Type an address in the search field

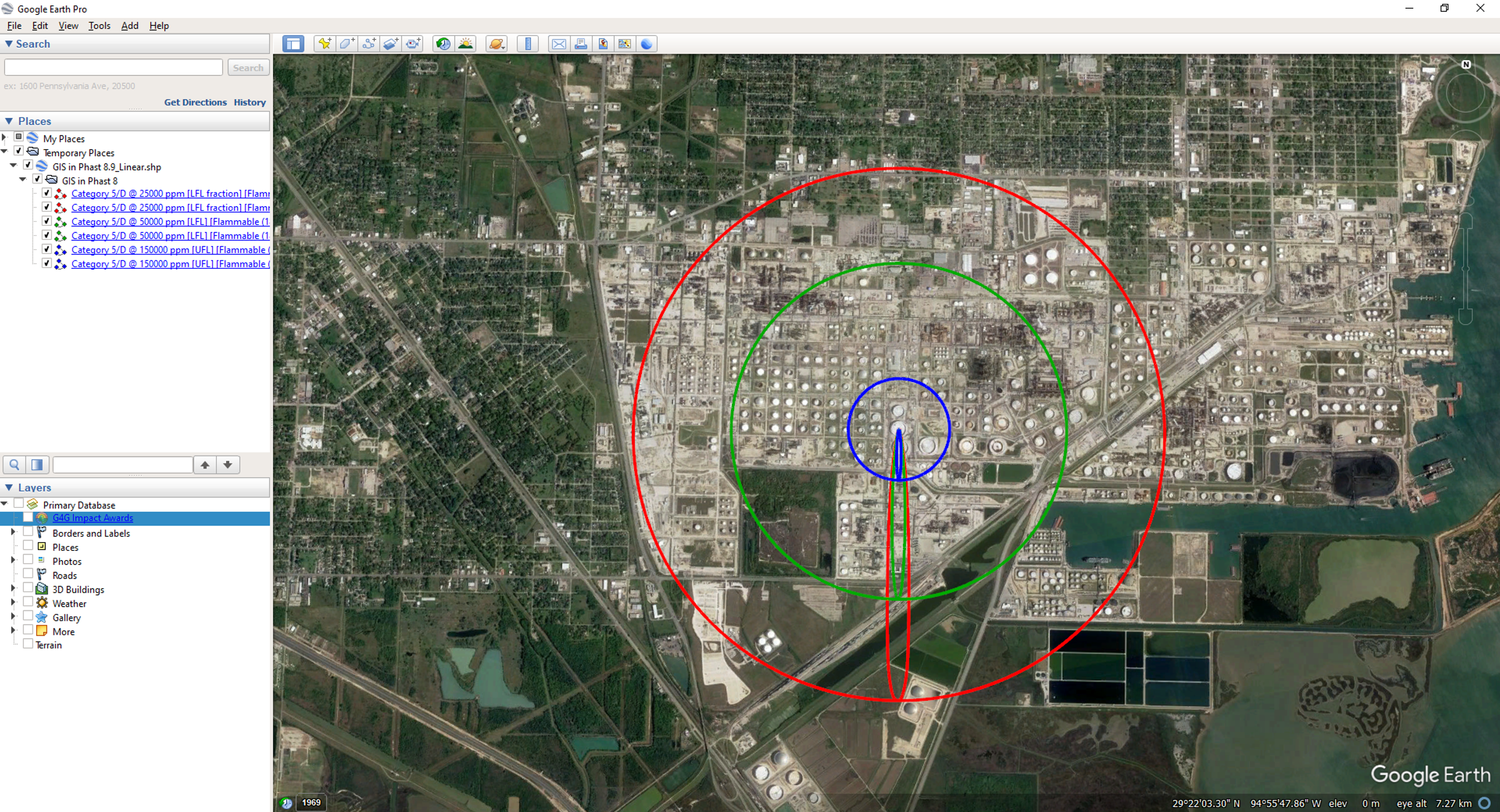point(113,66)
